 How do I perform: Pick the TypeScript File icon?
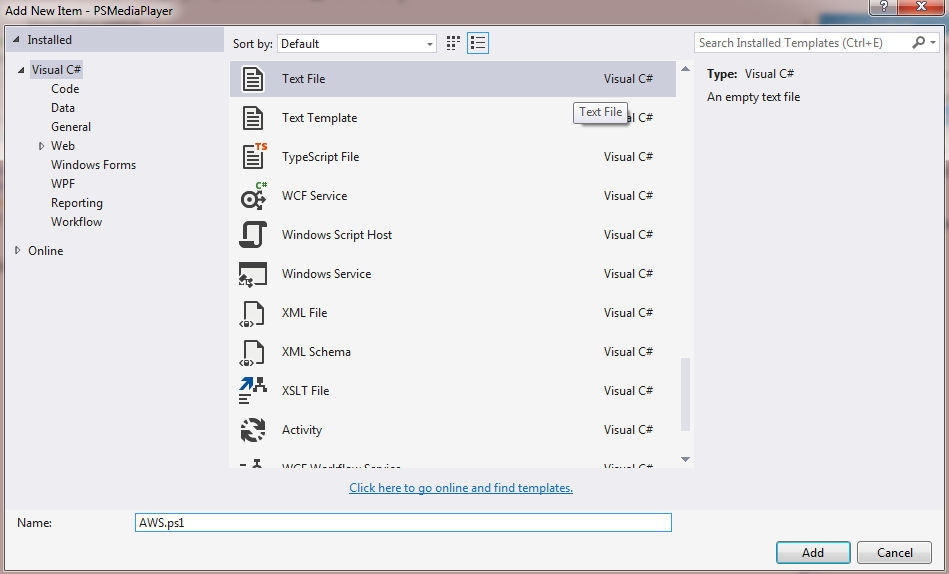(x=254, y=157)
